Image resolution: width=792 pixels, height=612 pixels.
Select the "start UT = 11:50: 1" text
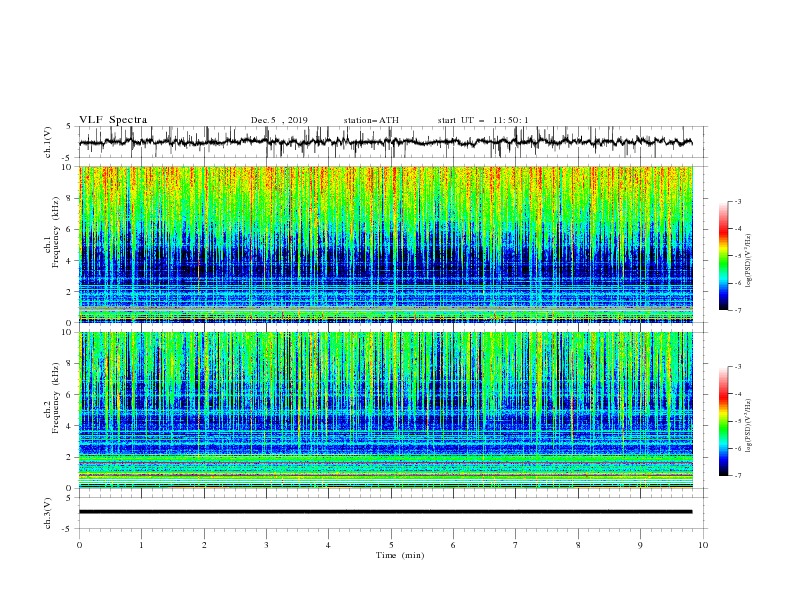[483, 120]
